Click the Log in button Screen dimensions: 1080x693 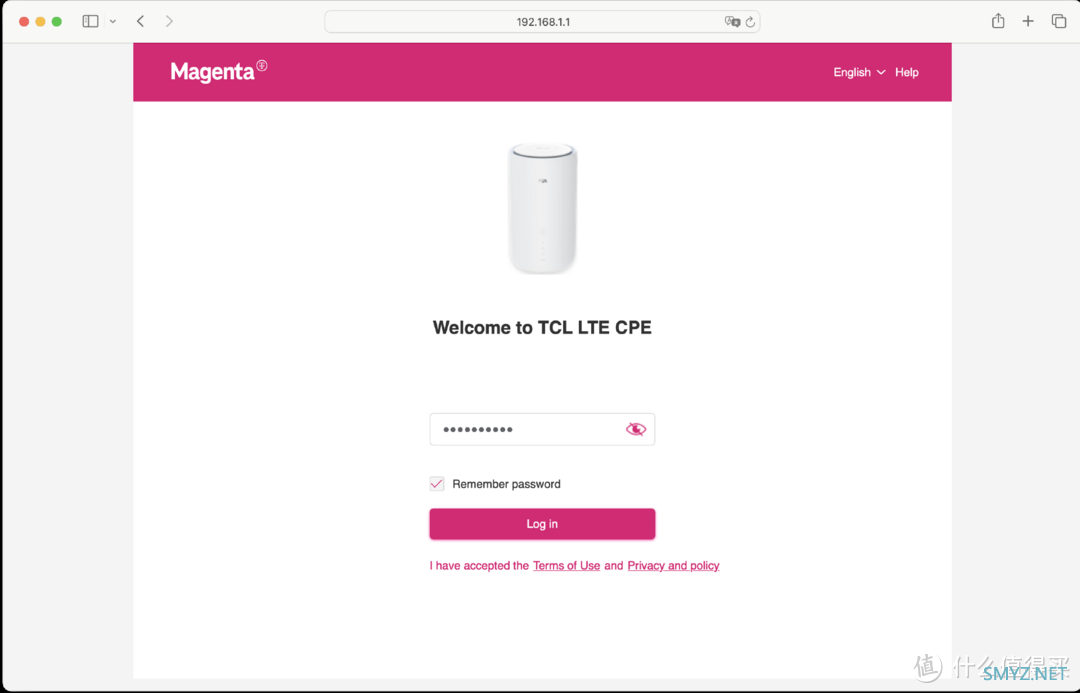542,524
